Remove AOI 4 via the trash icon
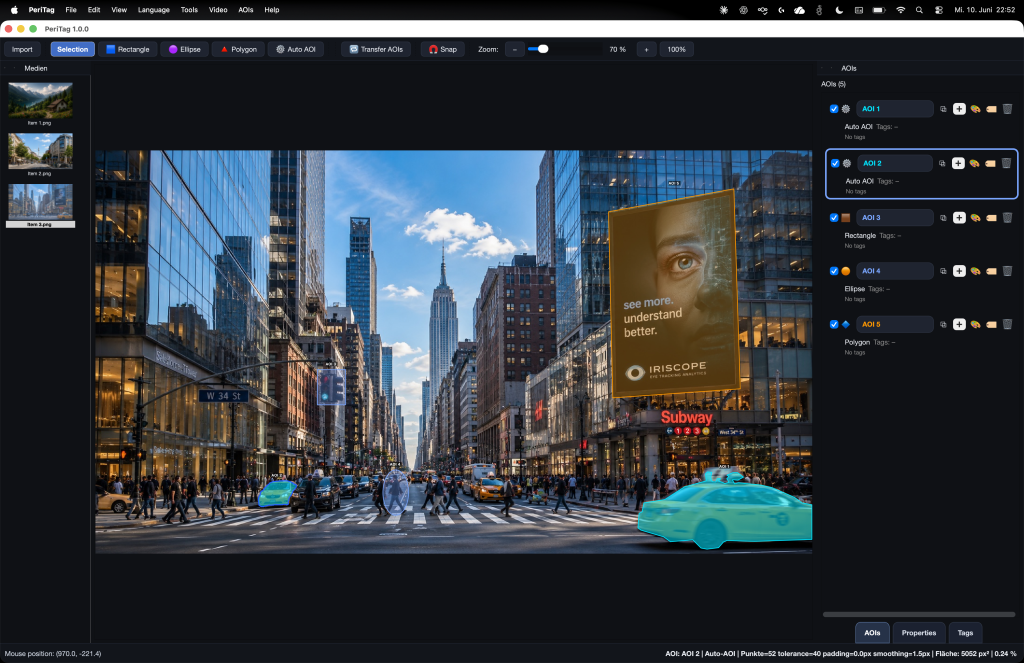 coord(1007,271)
